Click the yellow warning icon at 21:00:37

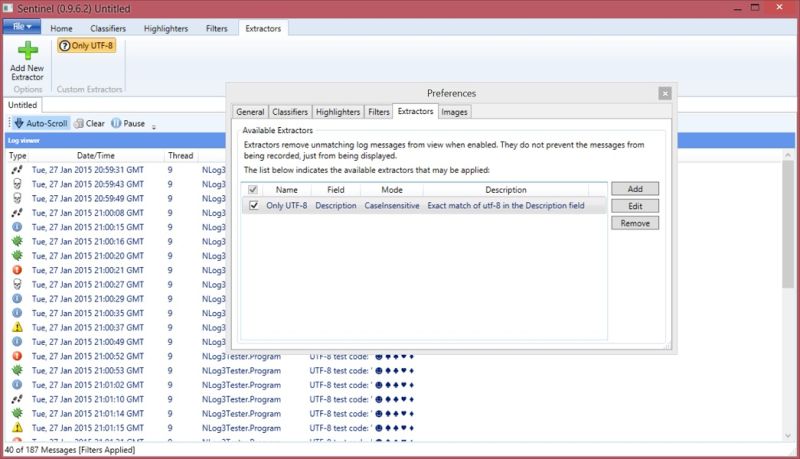click(x=17, y=327)
